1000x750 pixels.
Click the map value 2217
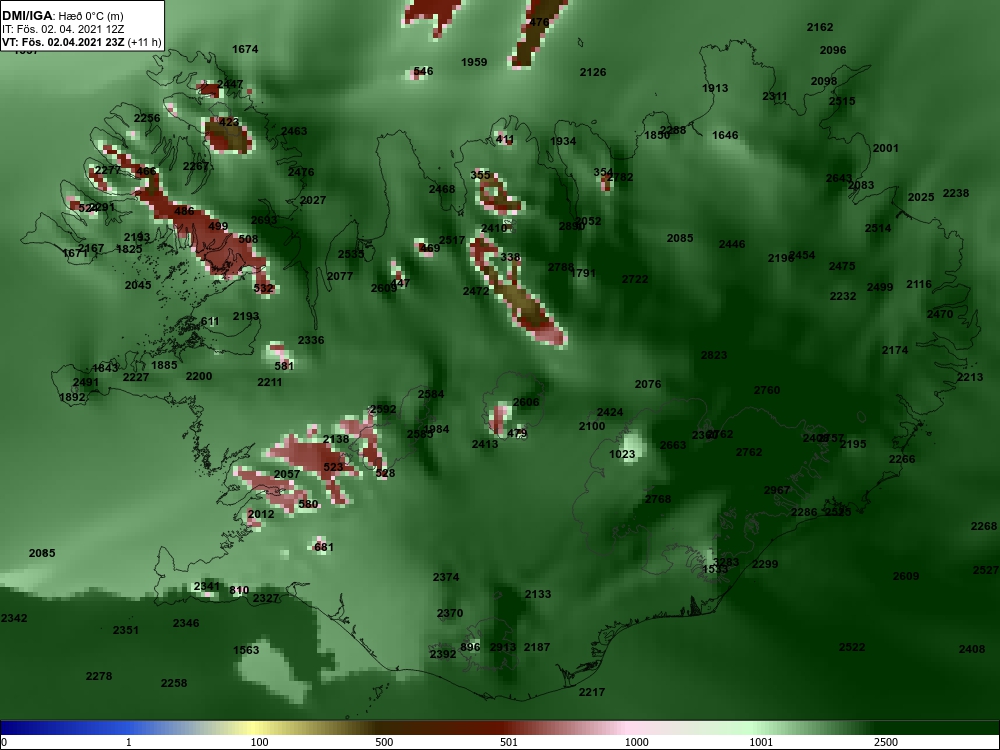(x=591, y=691)
